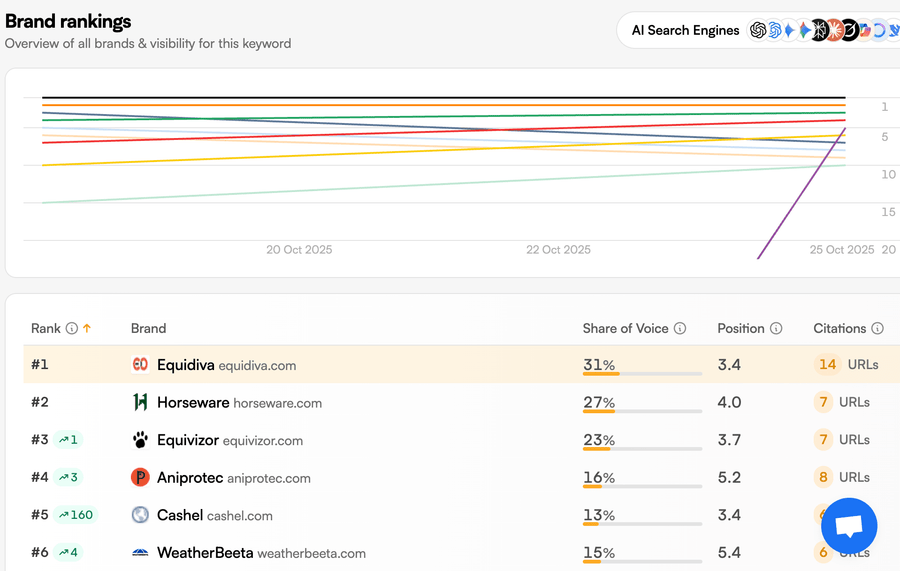Click the info icon next to Position

point(776,328)
